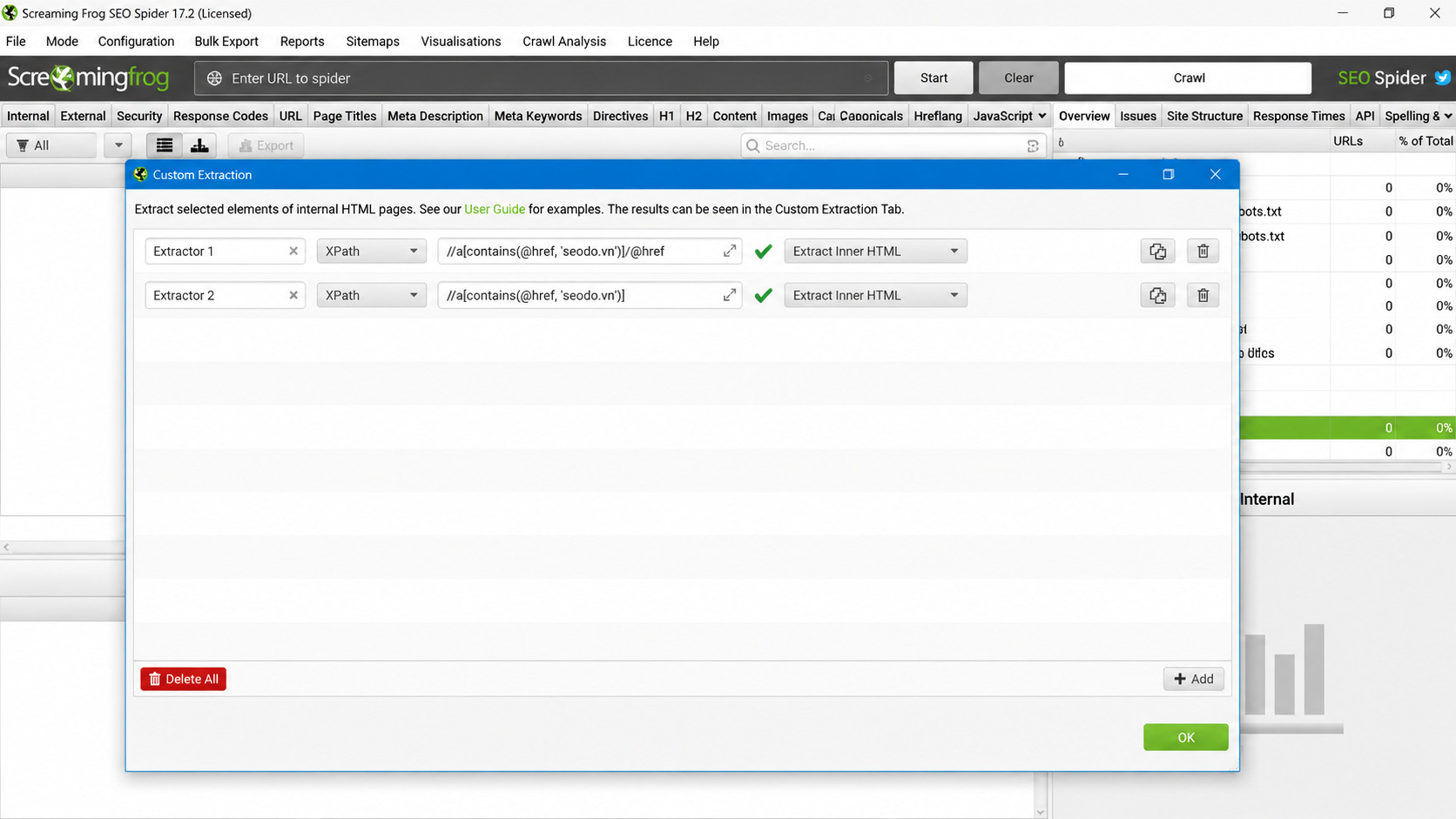Open the Mode menu

pos(62,42)
